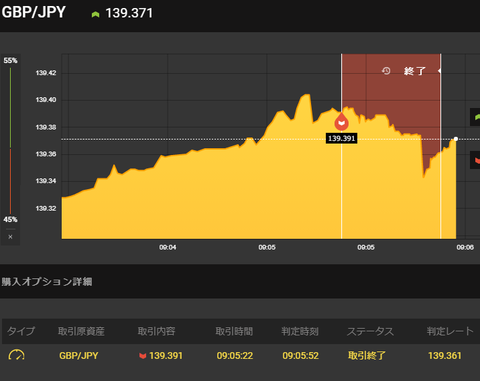This screenshot has width=480, height=381.
Task: Click the green High arrow at chart edge
Action: coord(476,117)
